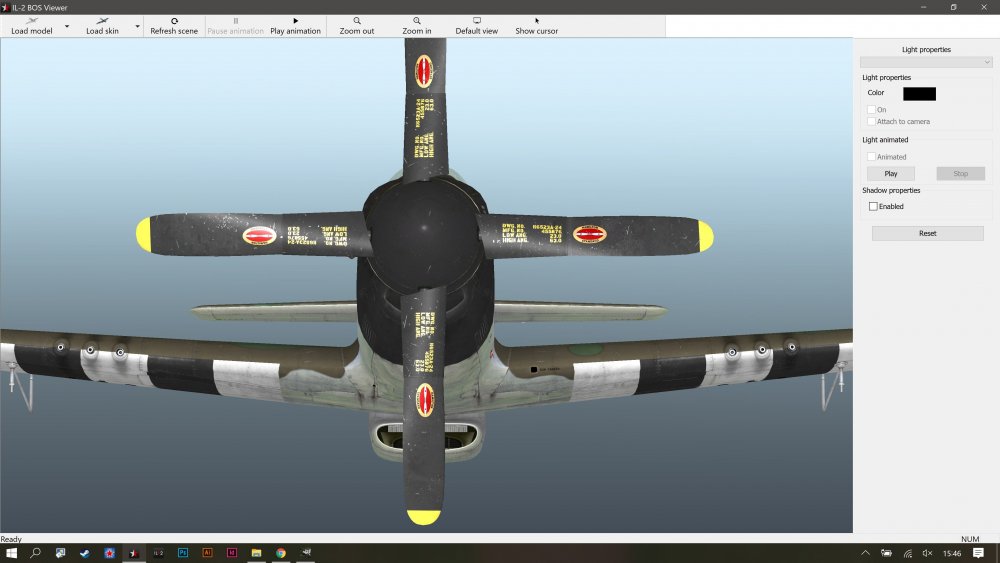Screen dimensions: 1000x563
Task: Toggle the Animated light checkbox
Action: pos(871,157)
